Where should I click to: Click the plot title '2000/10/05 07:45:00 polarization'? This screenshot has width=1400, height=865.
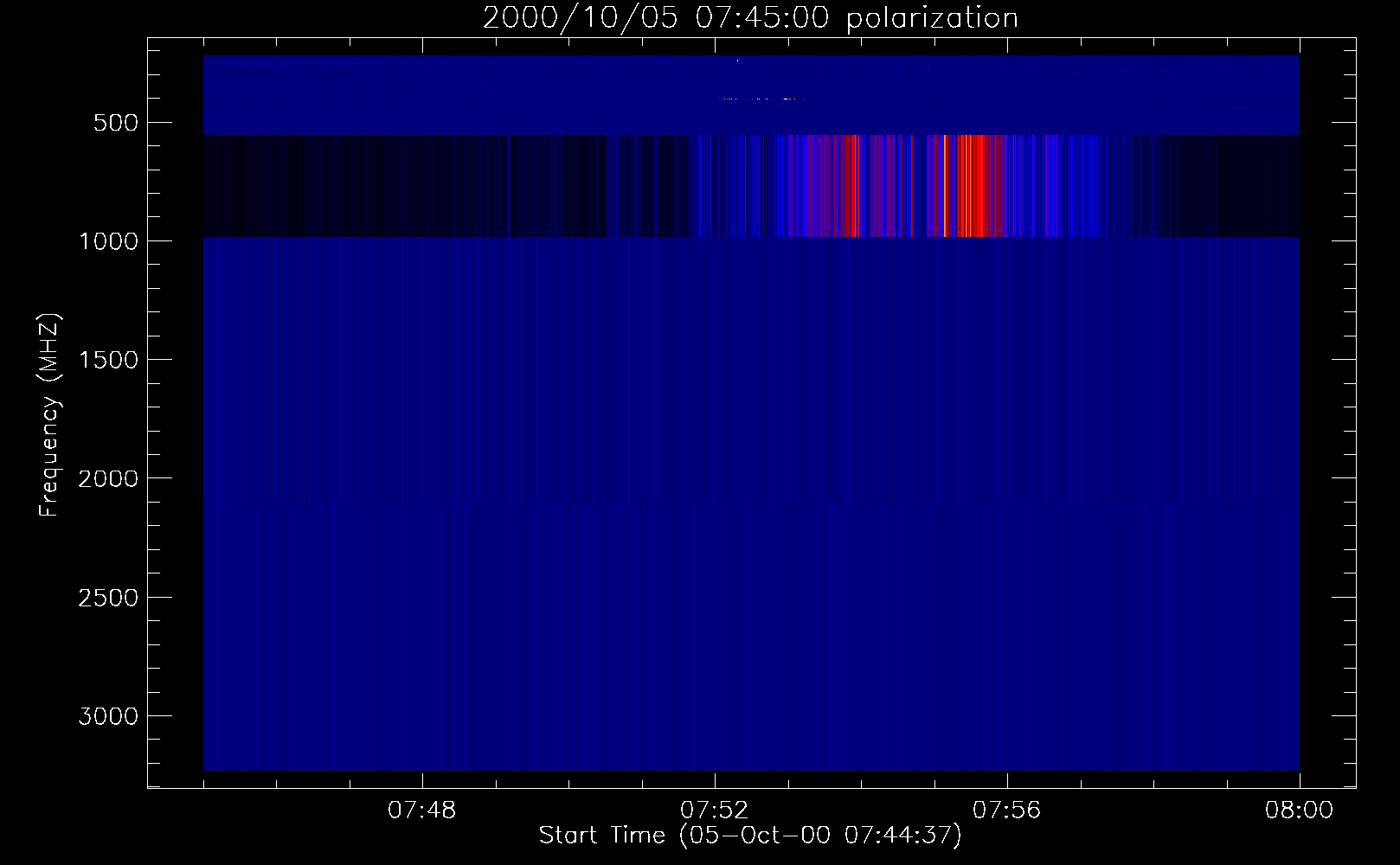point(750,18)
